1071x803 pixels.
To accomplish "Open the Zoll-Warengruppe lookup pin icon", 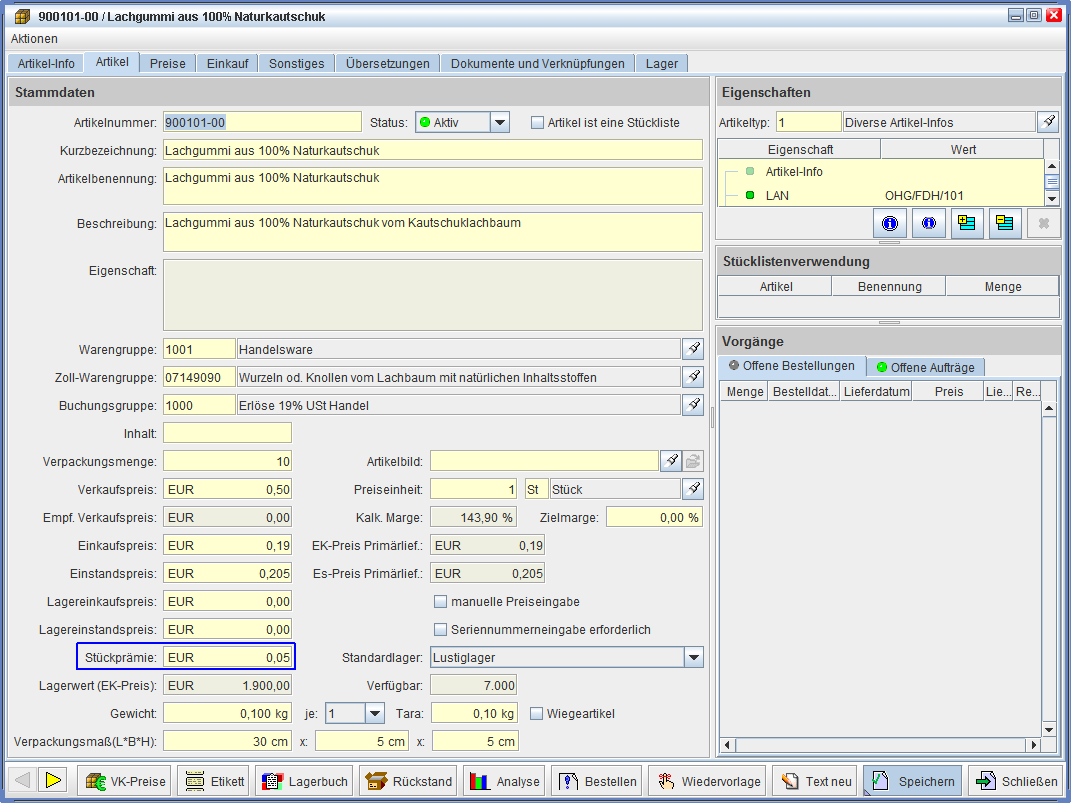I will pos(692,377).
